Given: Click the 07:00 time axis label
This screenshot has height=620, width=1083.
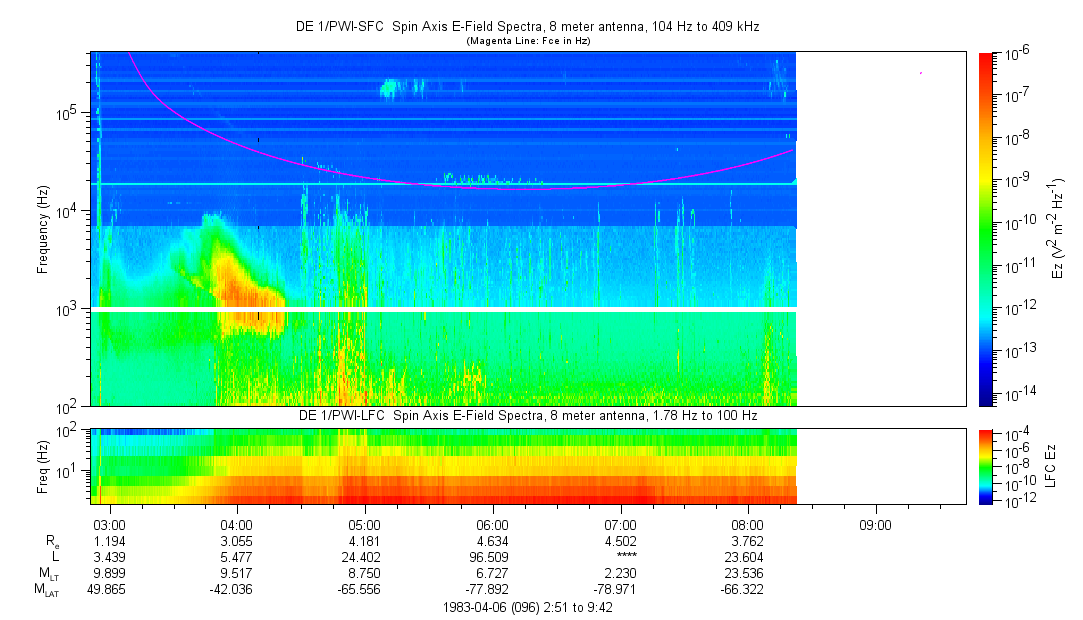Looking at the screenshot, I should tap(620, 523).
